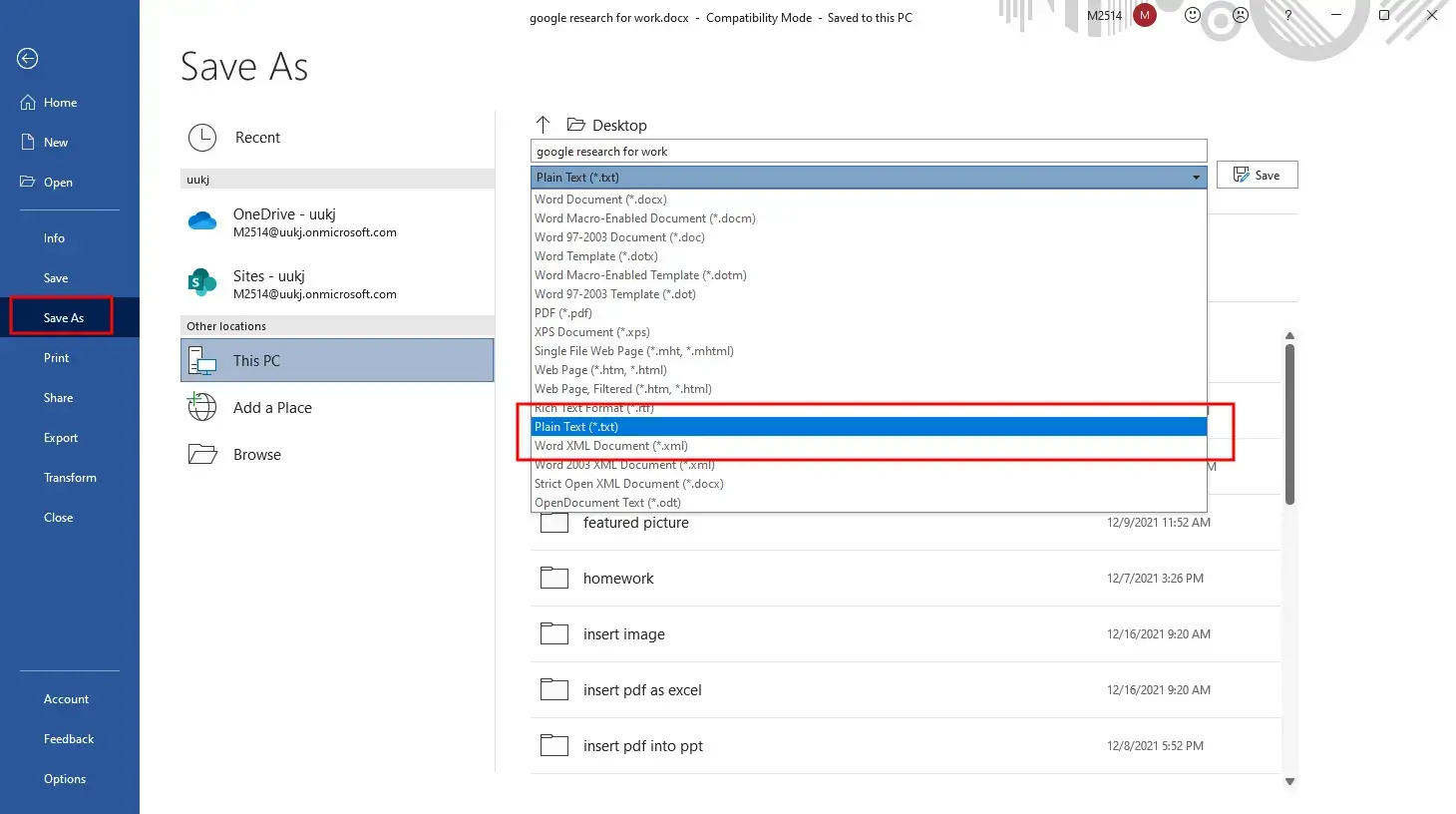1456x814 pixels.
Task: Click the smiley face feedback icon
Action: (1193, 15)
